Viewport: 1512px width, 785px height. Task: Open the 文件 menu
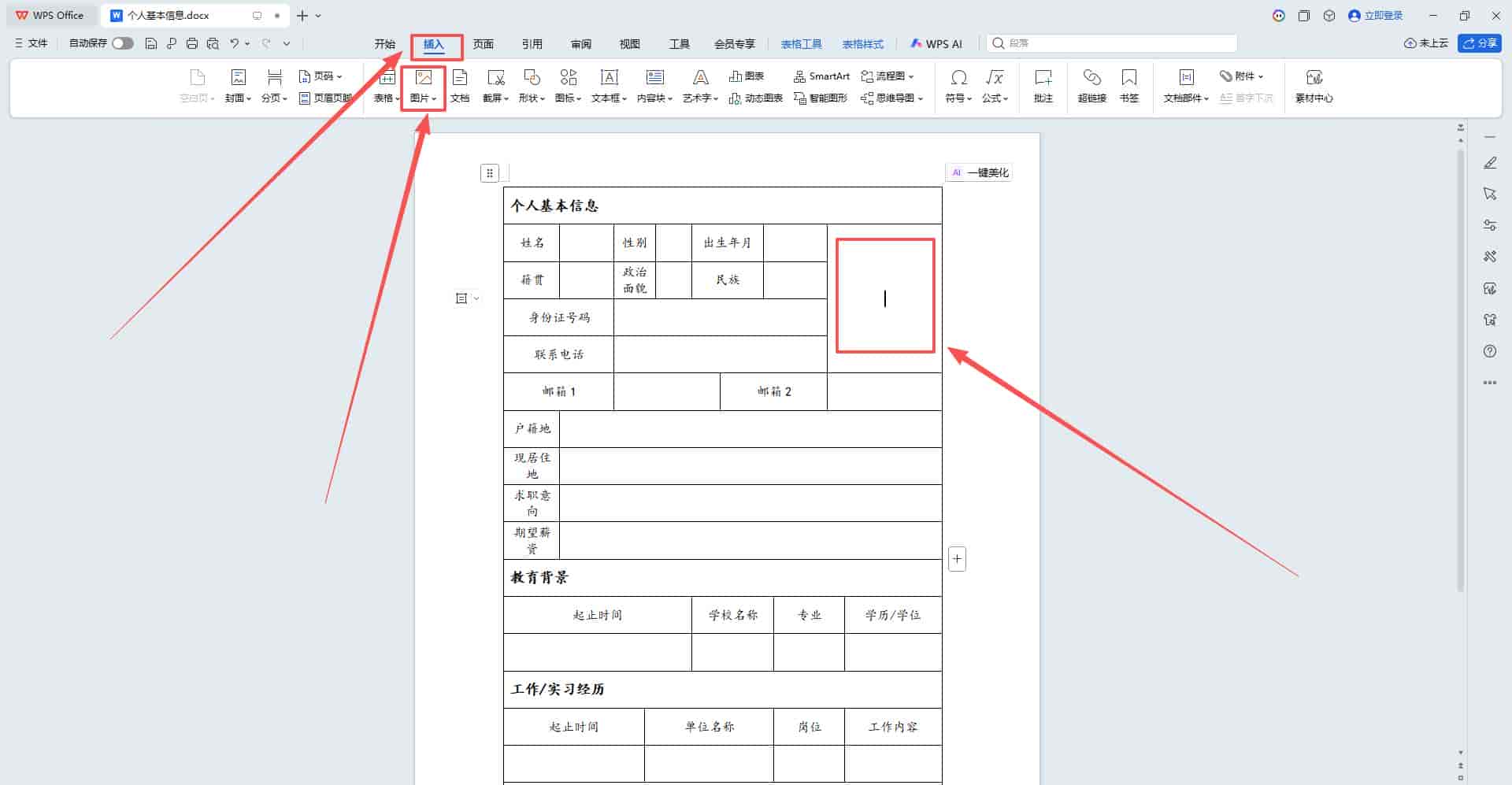click(x=31, y=43)
